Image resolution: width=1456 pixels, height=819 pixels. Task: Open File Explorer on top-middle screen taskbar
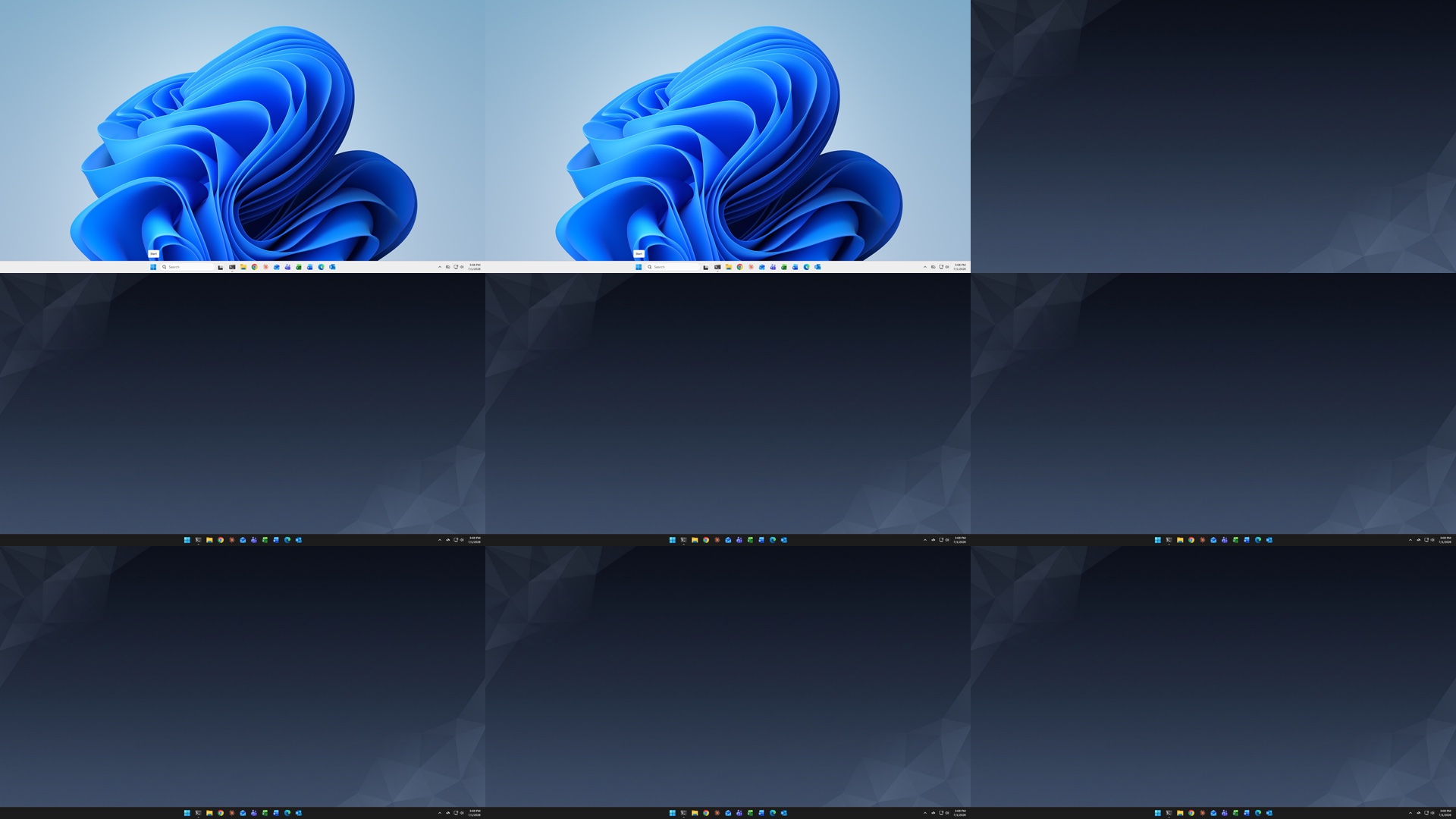[729, 267]
